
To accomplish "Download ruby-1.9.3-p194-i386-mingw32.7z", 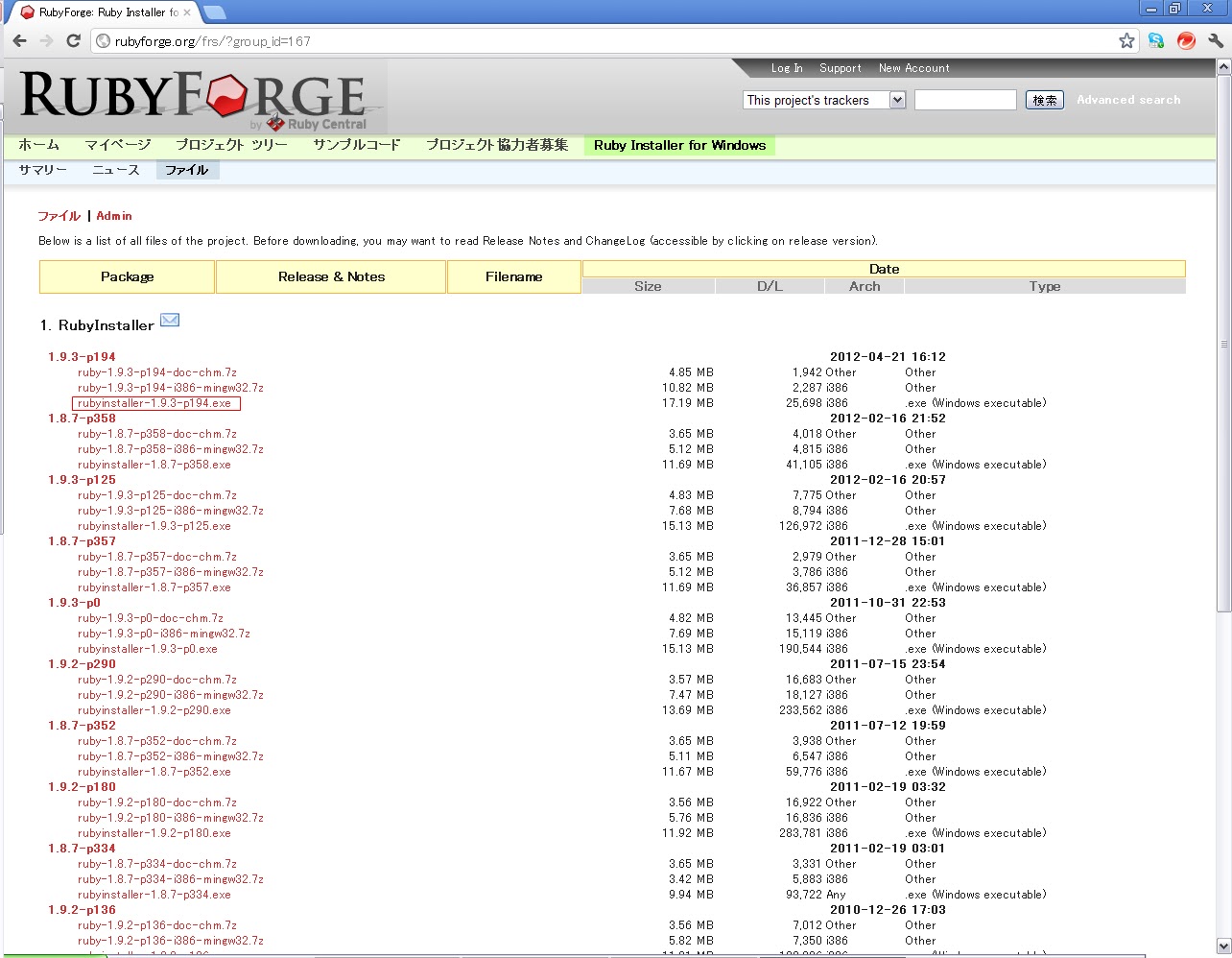I will 171,388.
